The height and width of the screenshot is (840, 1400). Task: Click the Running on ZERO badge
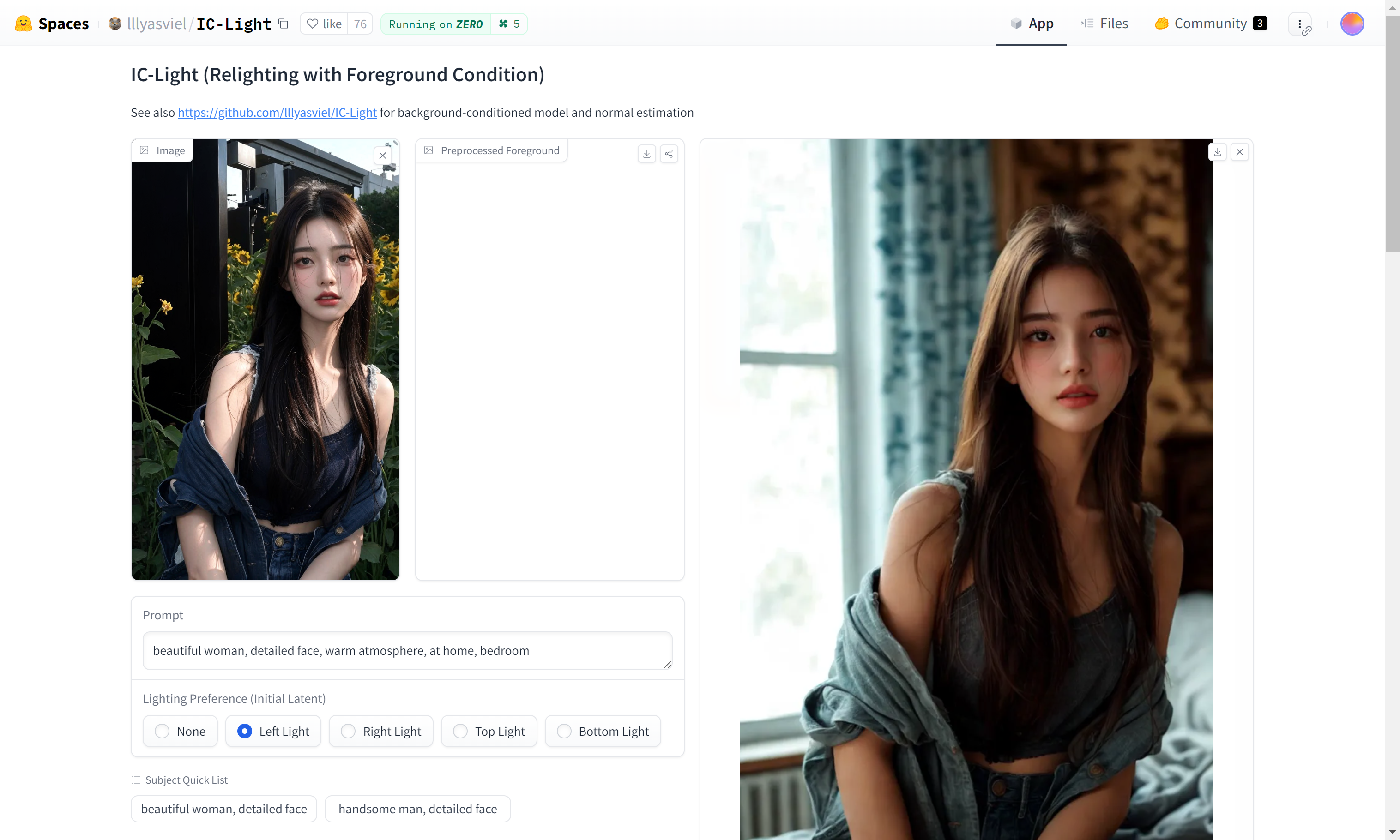(435, 24)
